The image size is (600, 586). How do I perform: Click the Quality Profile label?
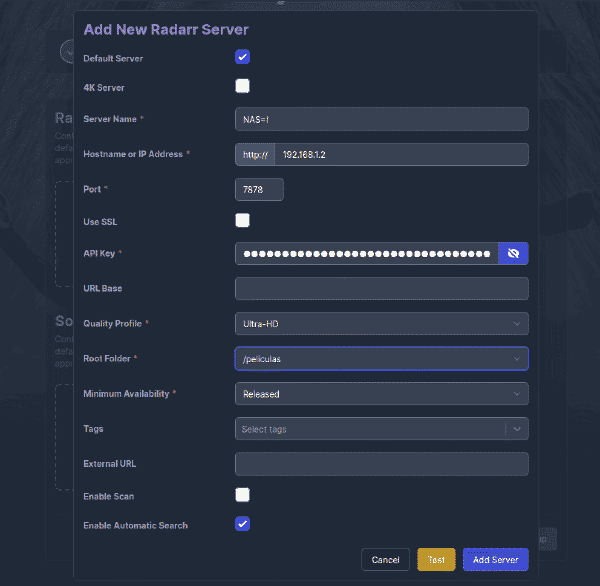112,324
